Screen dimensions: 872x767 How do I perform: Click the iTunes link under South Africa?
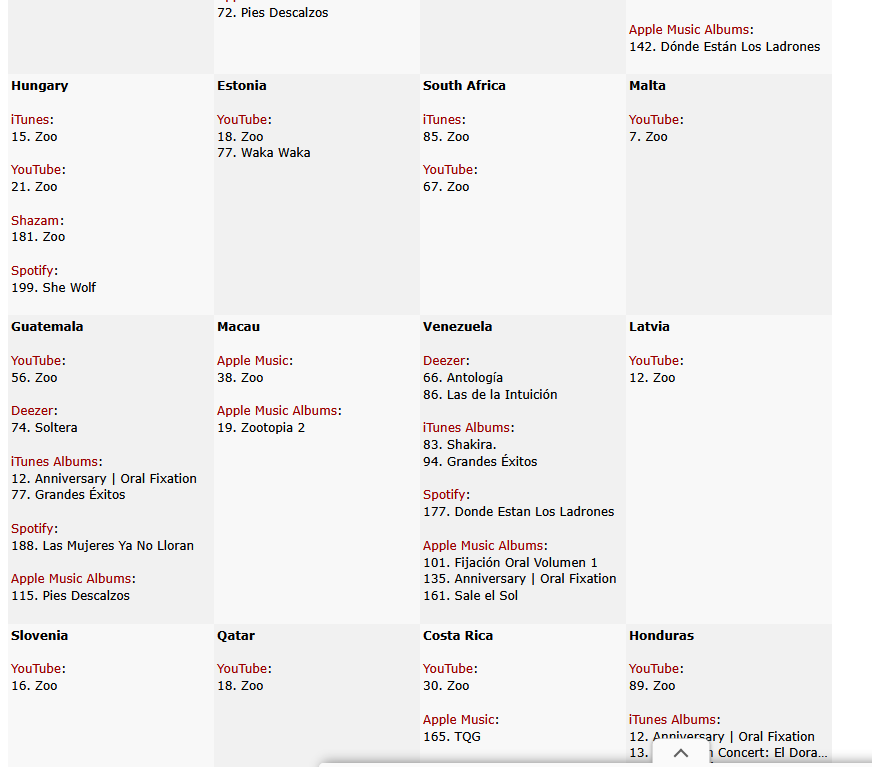(x=442, y=119)
